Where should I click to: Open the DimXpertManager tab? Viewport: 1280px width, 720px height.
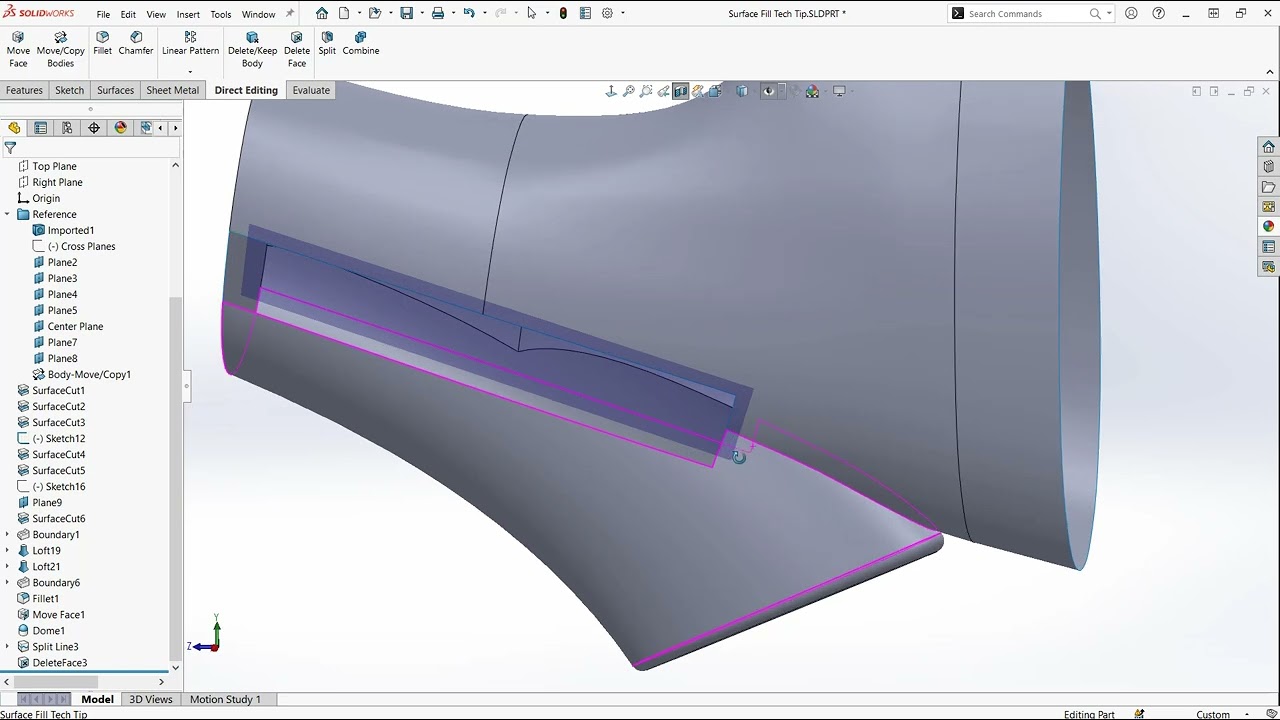click(x=94, y=127)
